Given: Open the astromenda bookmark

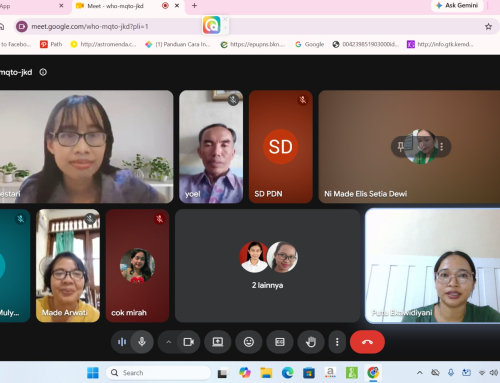Looking at the screenshot, I should coord(104,44).
